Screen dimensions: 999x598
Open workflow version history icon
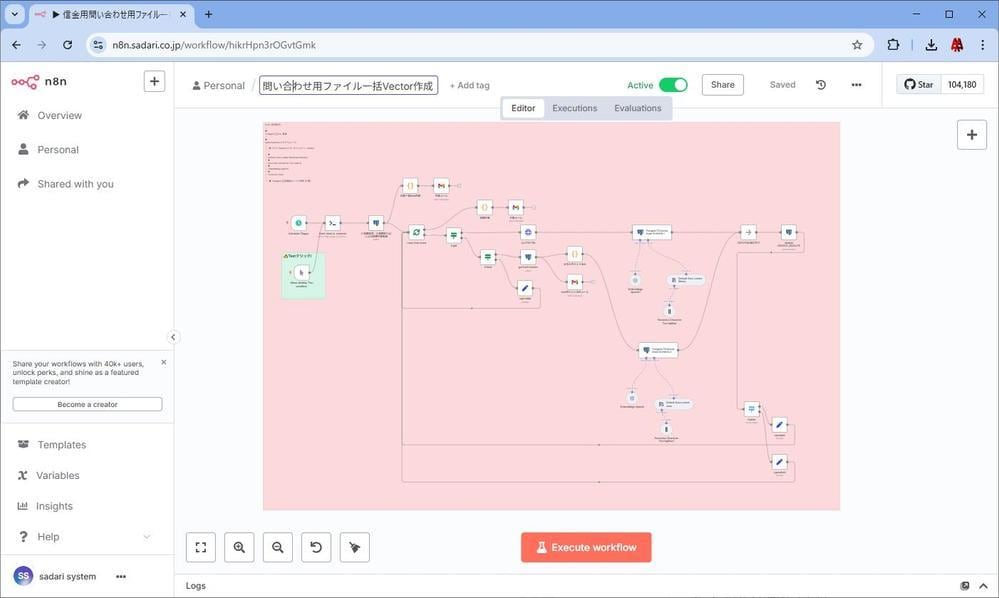click(821, 85)
